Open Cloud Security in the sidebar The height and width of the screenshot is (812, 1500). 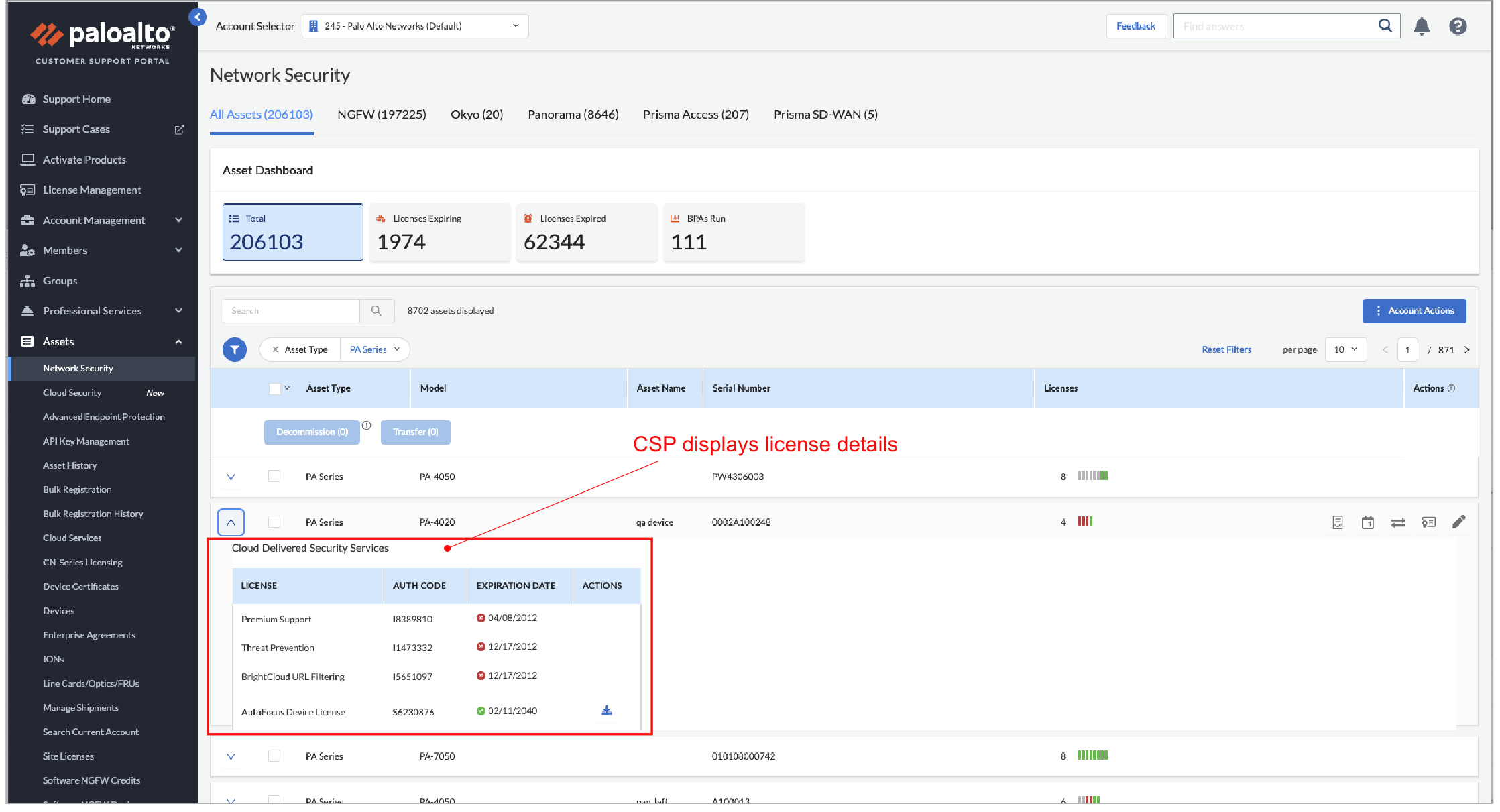click(72, 393)
